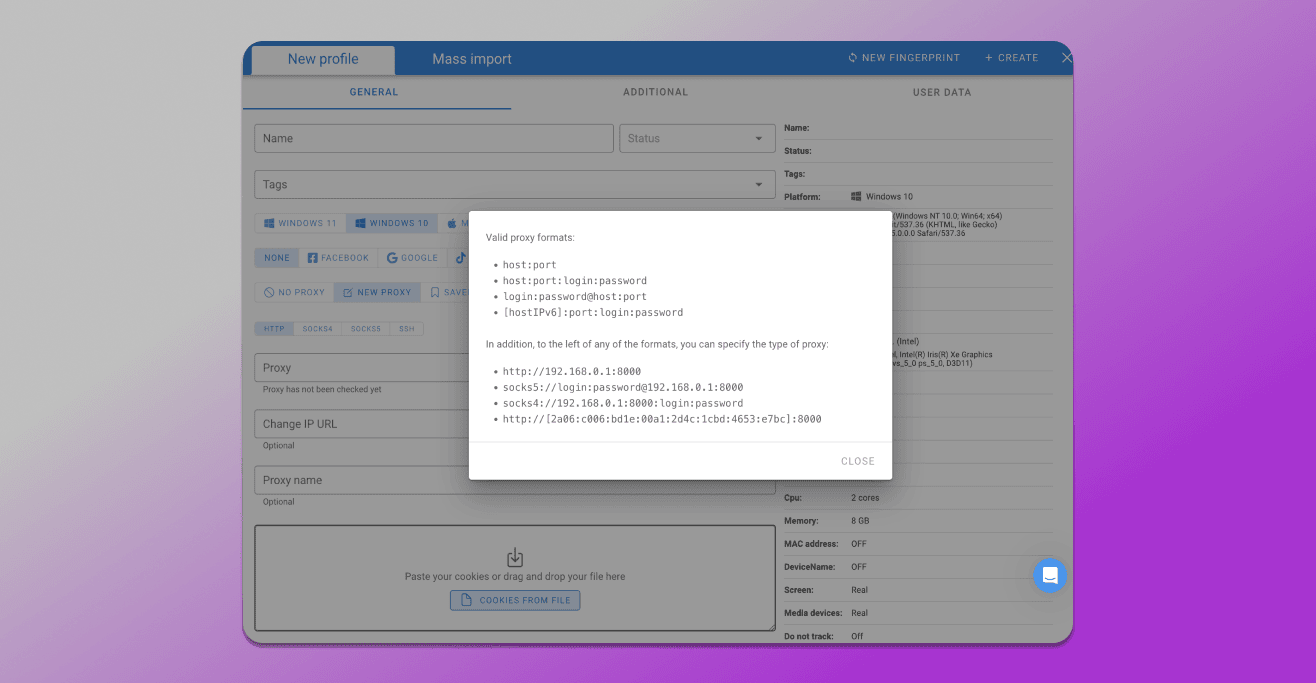Choose the SOCKS5 proxy type

(366, 329)
